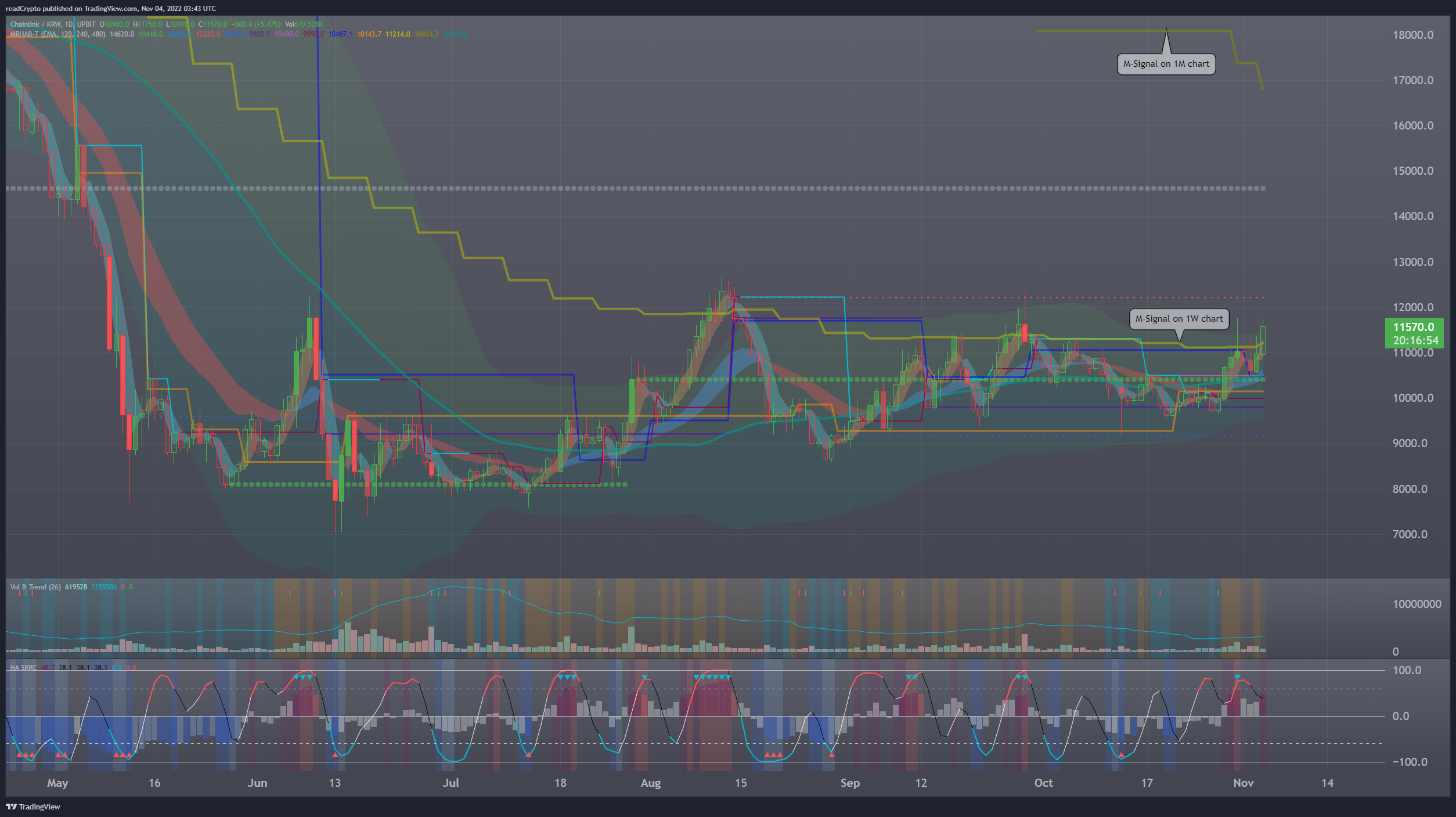Image resolution: width=1456 pixels, height=817 pixels.
Task: Click the Vol & Trend value 619528
Action: [76, 587]
